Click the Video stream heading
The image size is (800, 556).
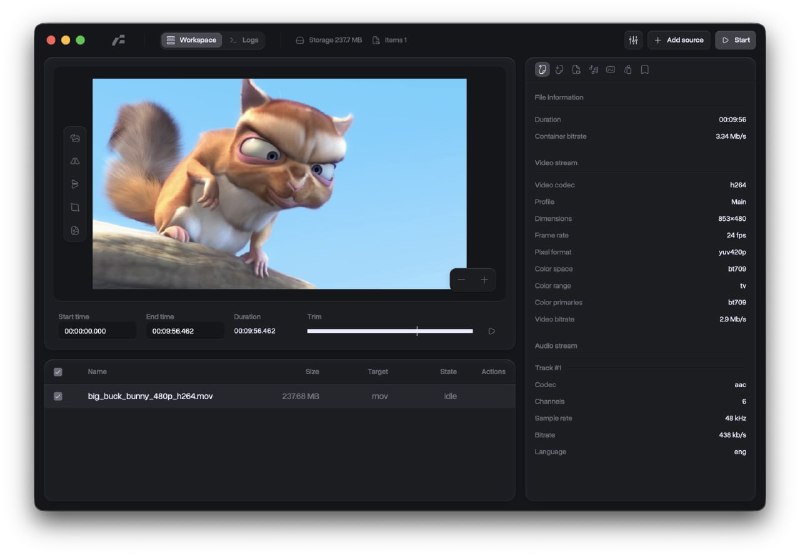tap(556, 163)
